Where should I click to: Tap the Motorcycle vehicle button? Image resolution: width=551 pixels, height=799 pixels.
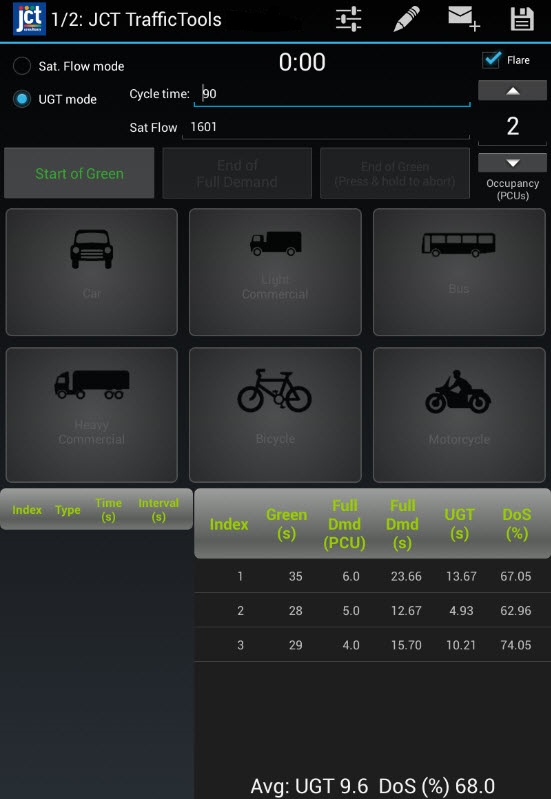click(459, 415)
